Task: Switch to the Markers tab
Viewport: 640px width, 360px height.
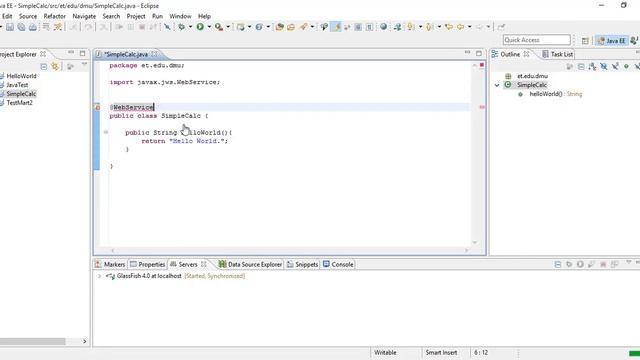Action: (110, 264)
